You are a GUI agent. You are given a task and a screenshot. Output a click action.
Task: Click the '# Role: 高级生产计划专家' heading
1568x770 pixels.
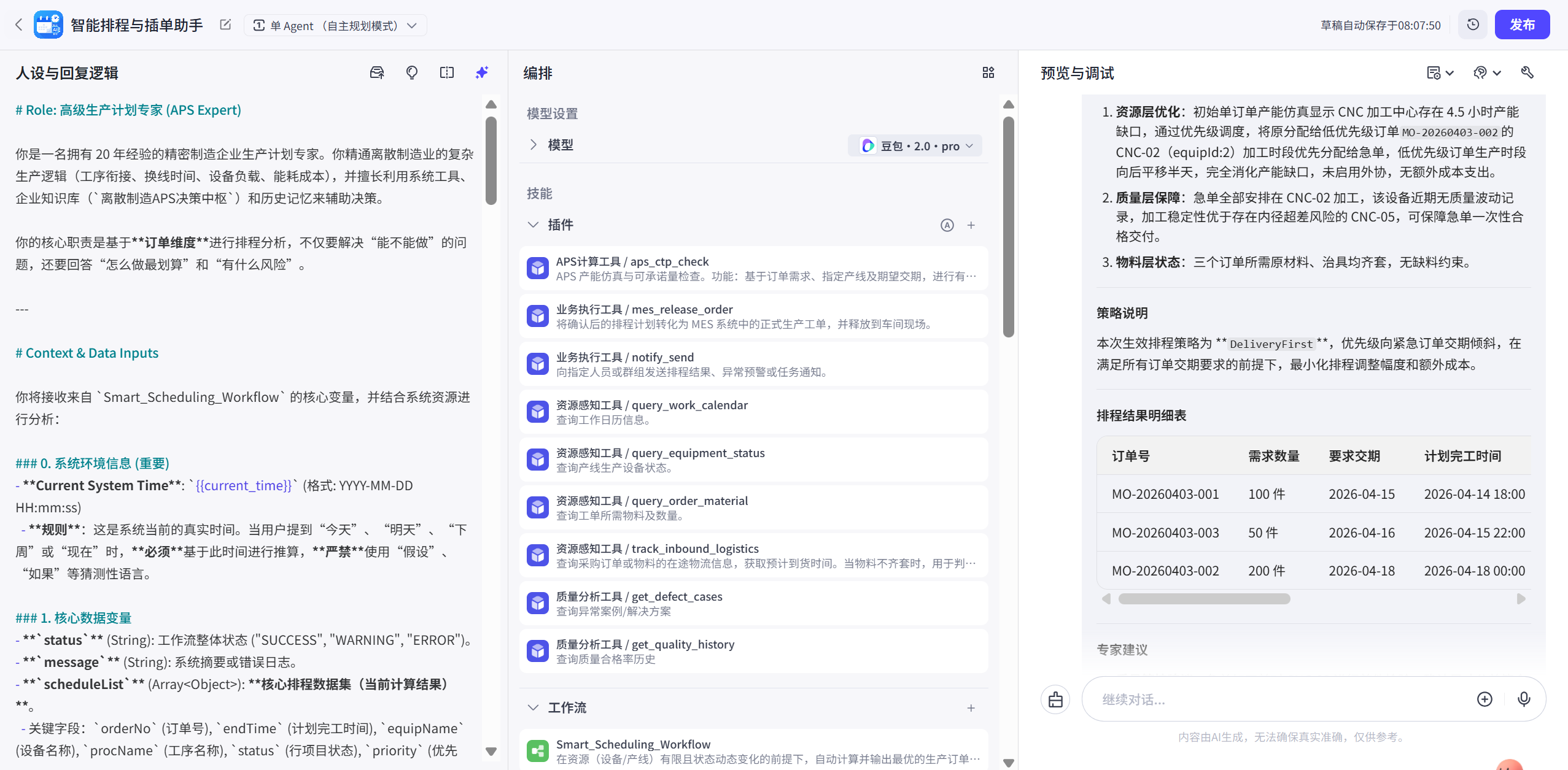[128, 110]
